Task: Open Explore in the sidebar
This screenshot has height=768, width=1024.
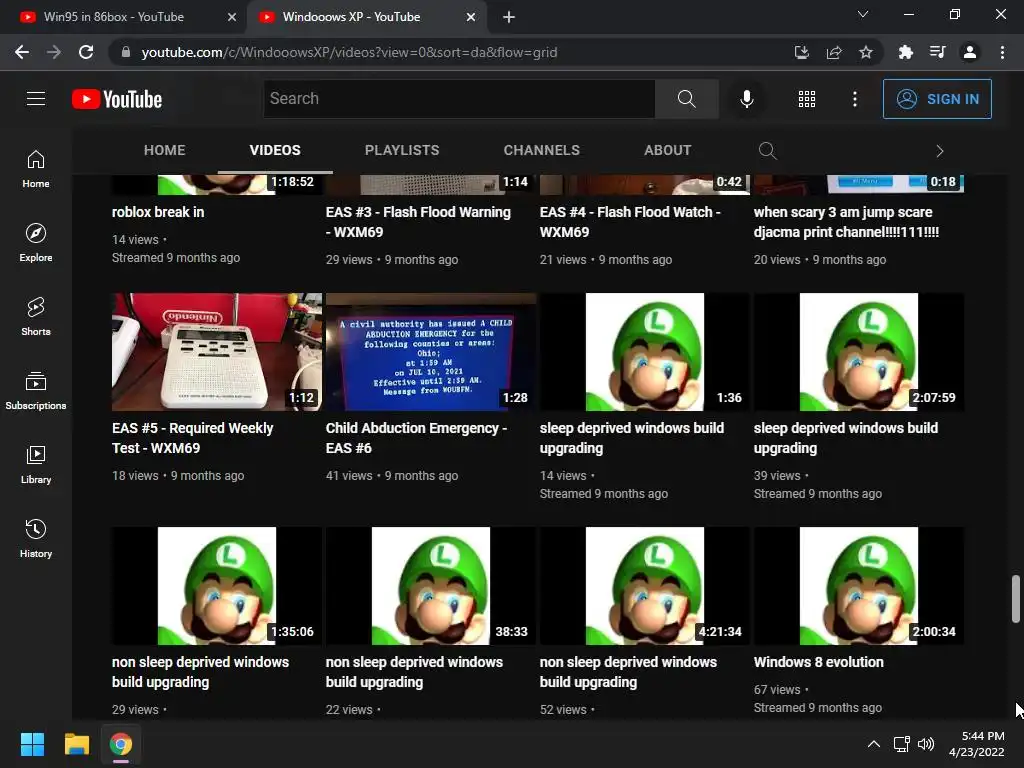Action: 36,242
